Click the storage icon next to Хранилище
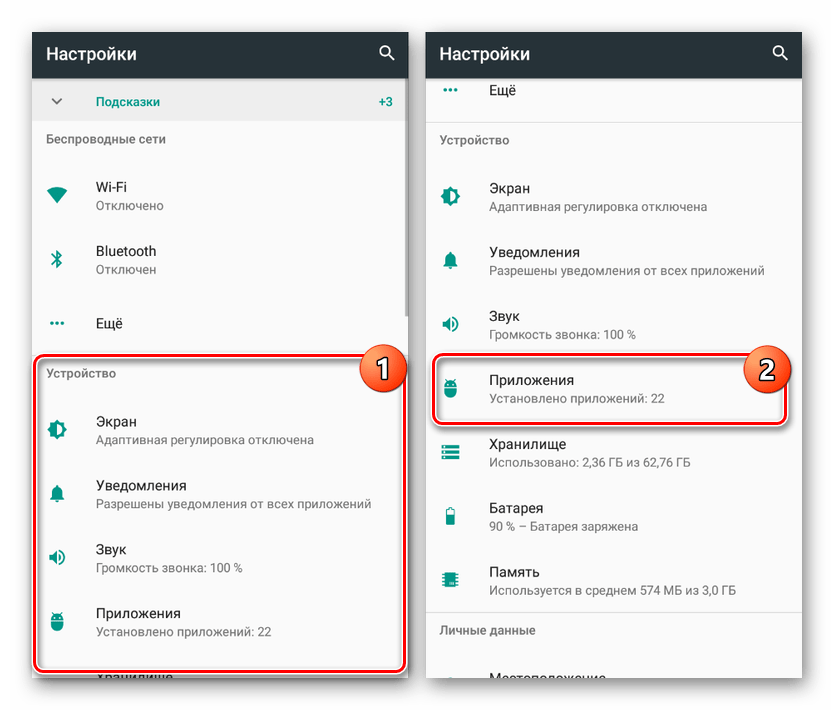Image resolution: width=834 pixels, height=710 pixels. click(x=451, y=452)
